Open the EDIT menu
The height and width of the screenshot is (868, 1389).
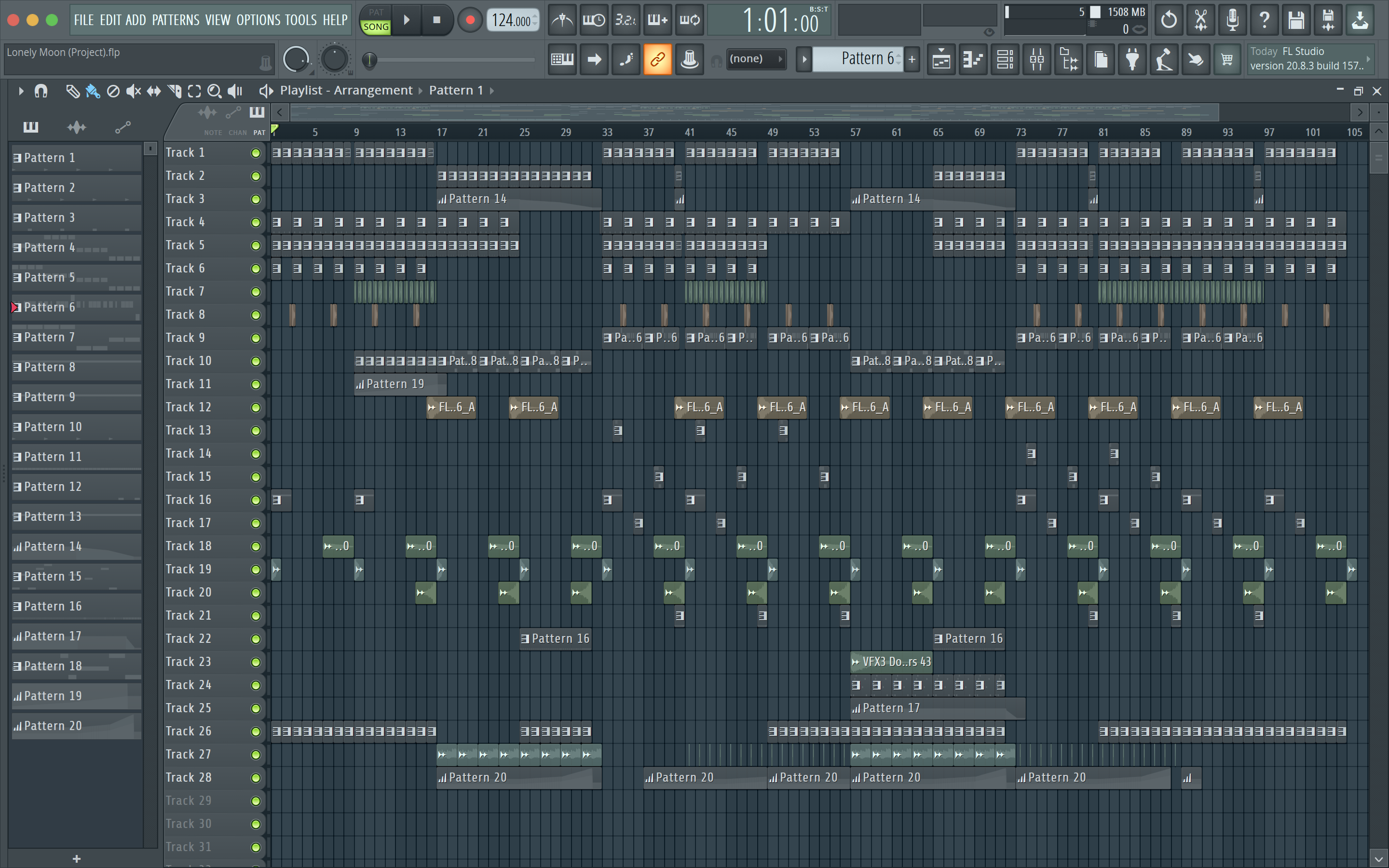click(110, 20)
